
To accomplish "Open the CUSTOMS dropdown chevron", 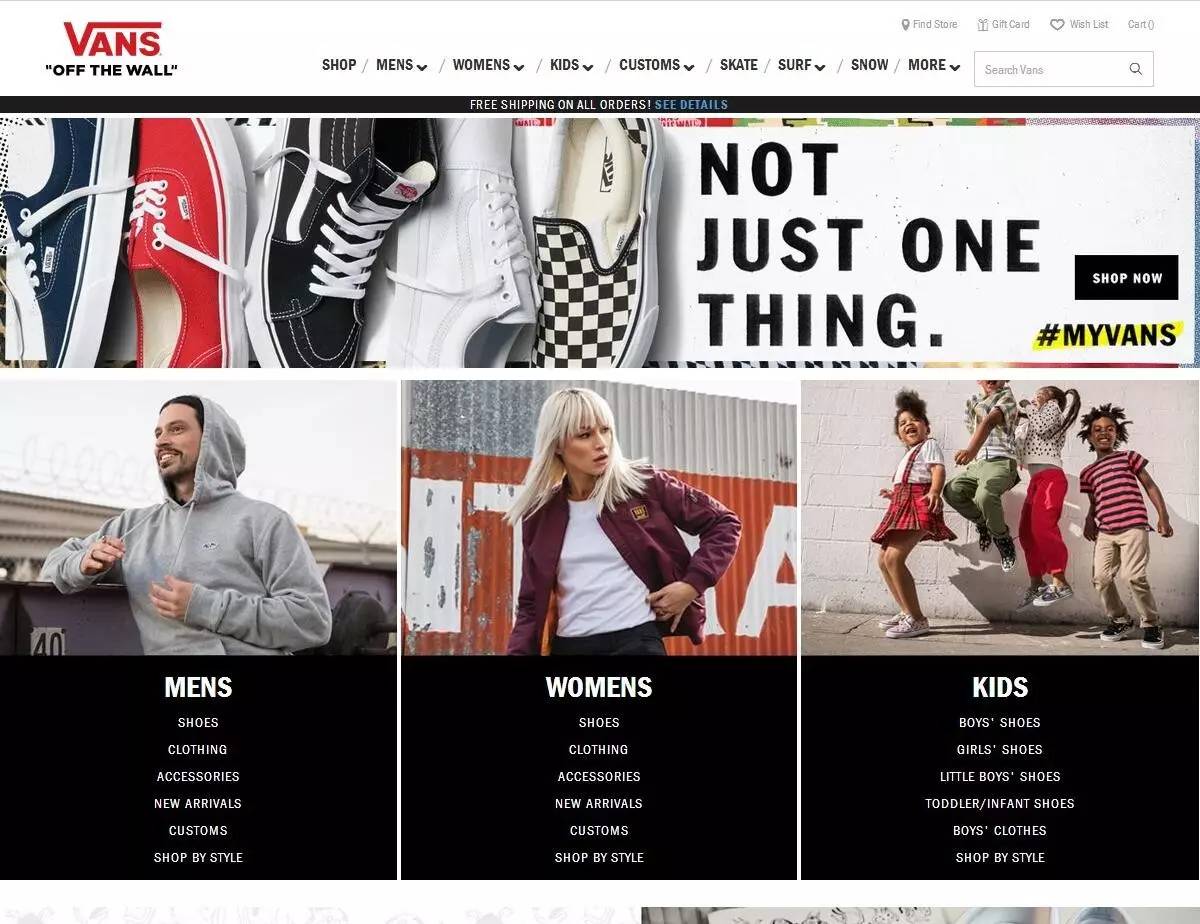I will click(x=688, y=67).
